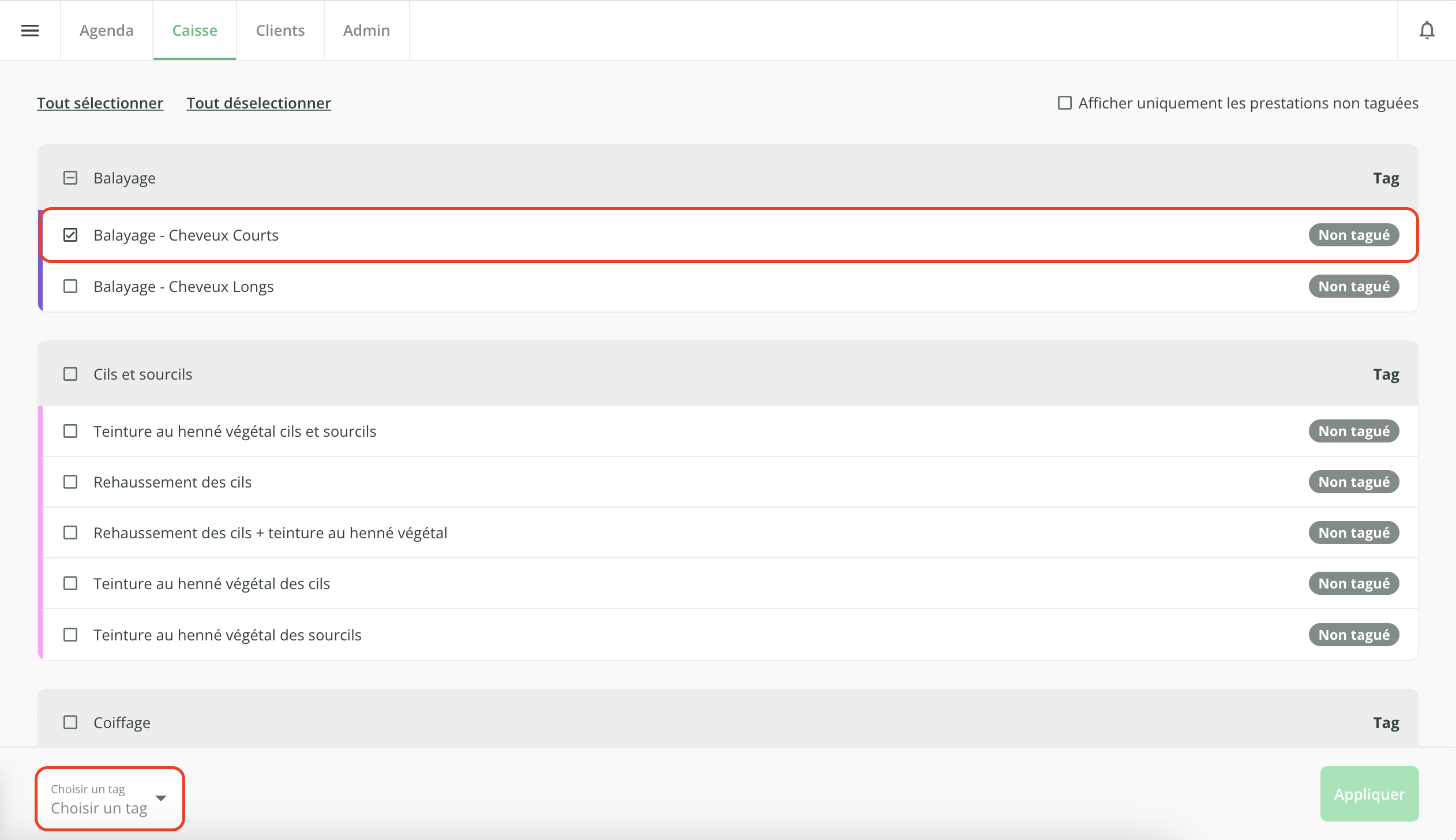Click the dropdown arrow beside Choisir un tag
Viewport: 1456px width, 840px height.
tap(162, 798)
